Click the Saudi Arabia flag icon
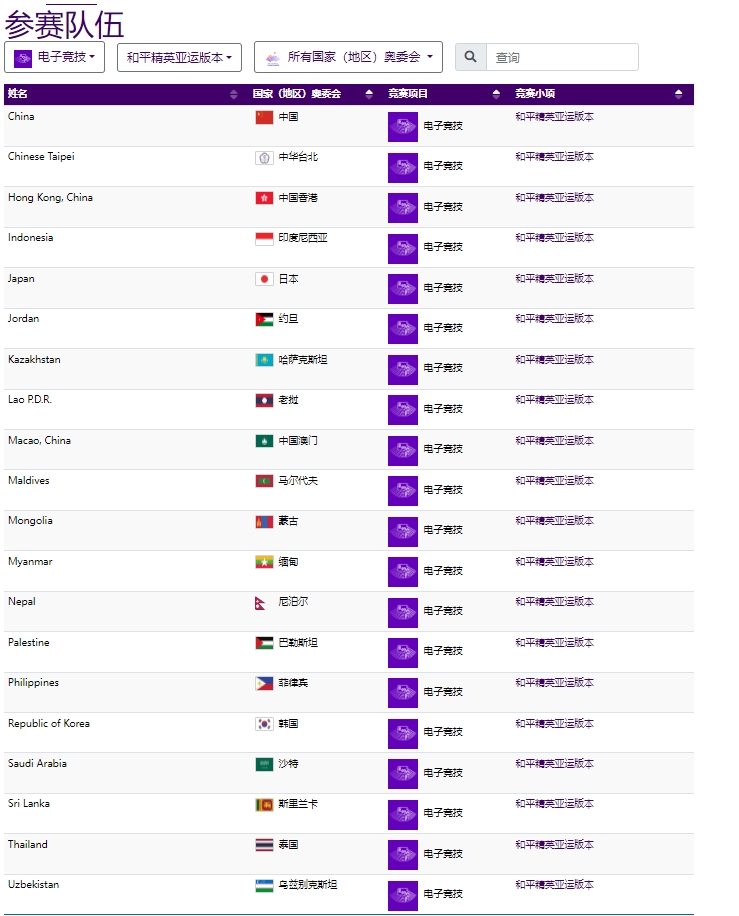This screenshot has height=916, width=739. click(264, 765)
